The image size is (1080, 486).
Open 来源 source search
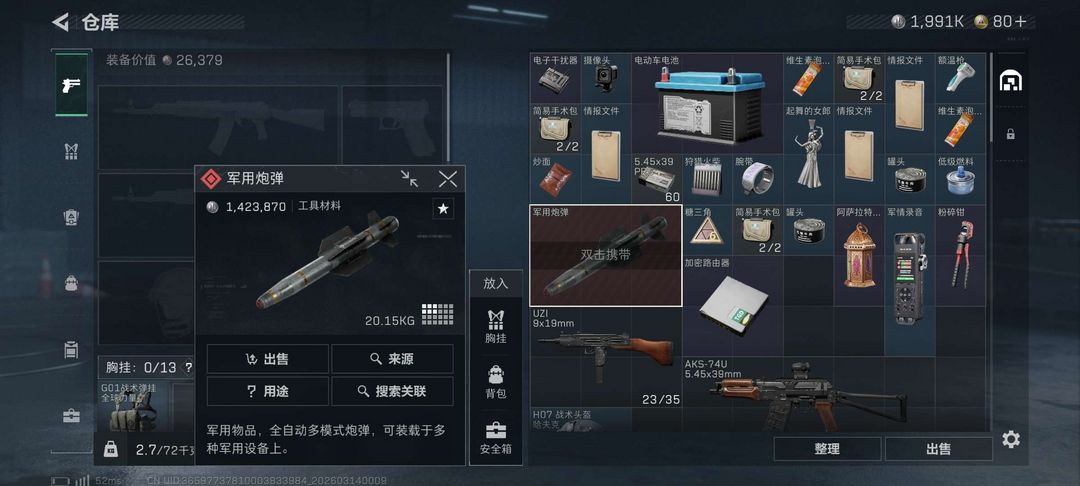(393, 359)
